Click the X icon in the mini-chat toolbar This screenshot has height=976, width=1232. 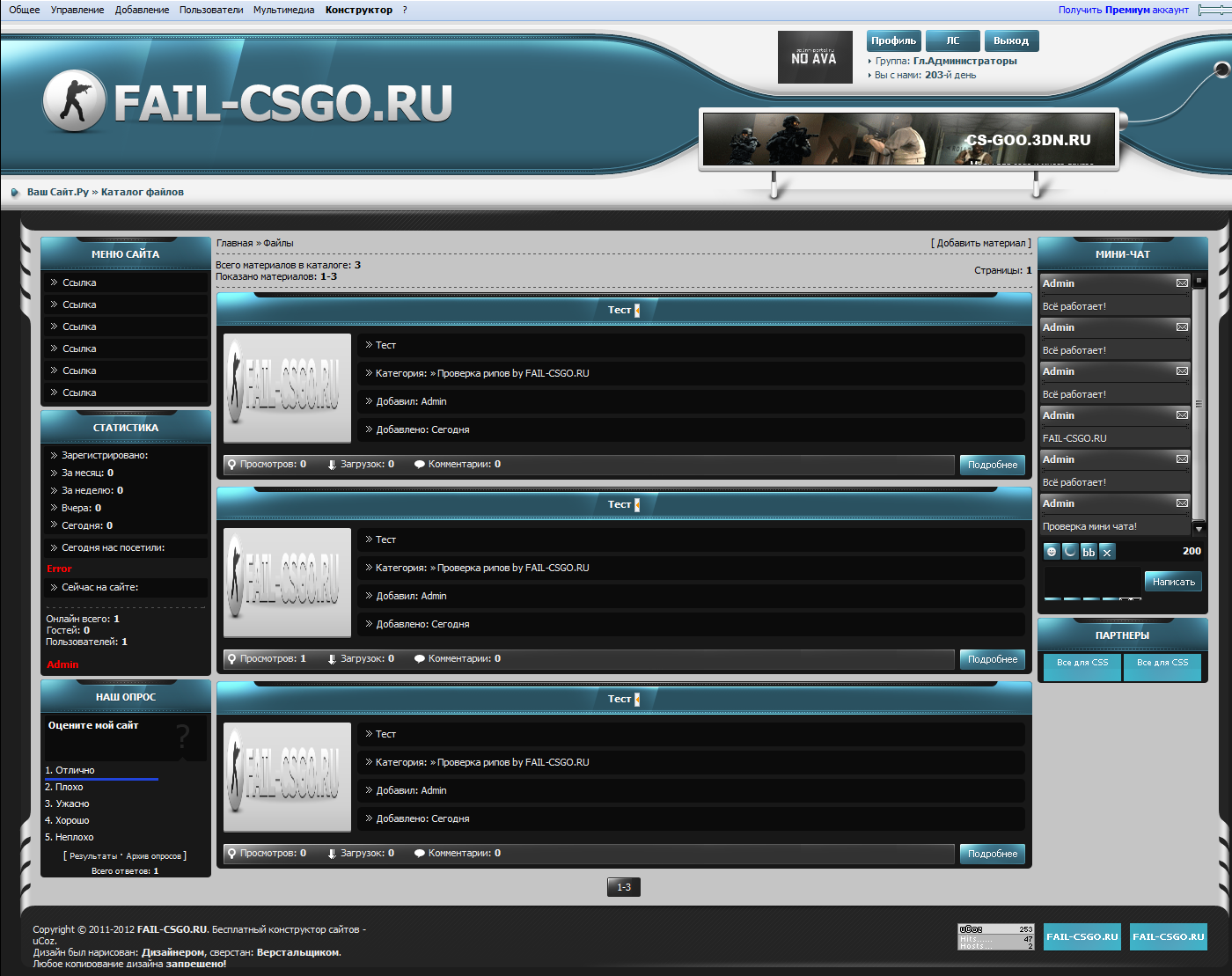click(x=1107, y=552)
